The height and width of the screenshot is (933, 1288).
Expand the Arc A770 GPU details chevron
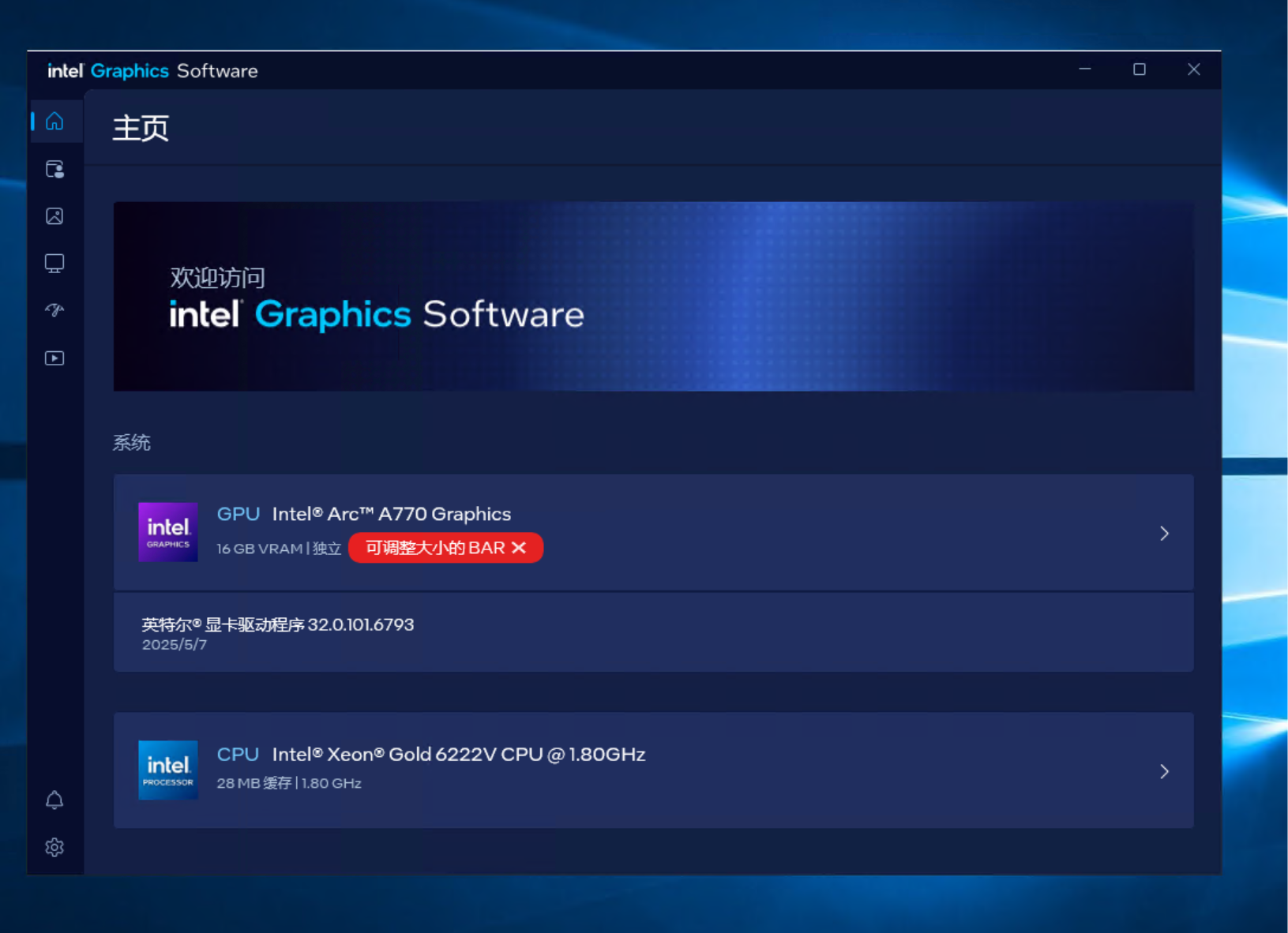click(x=1164, y=533)
